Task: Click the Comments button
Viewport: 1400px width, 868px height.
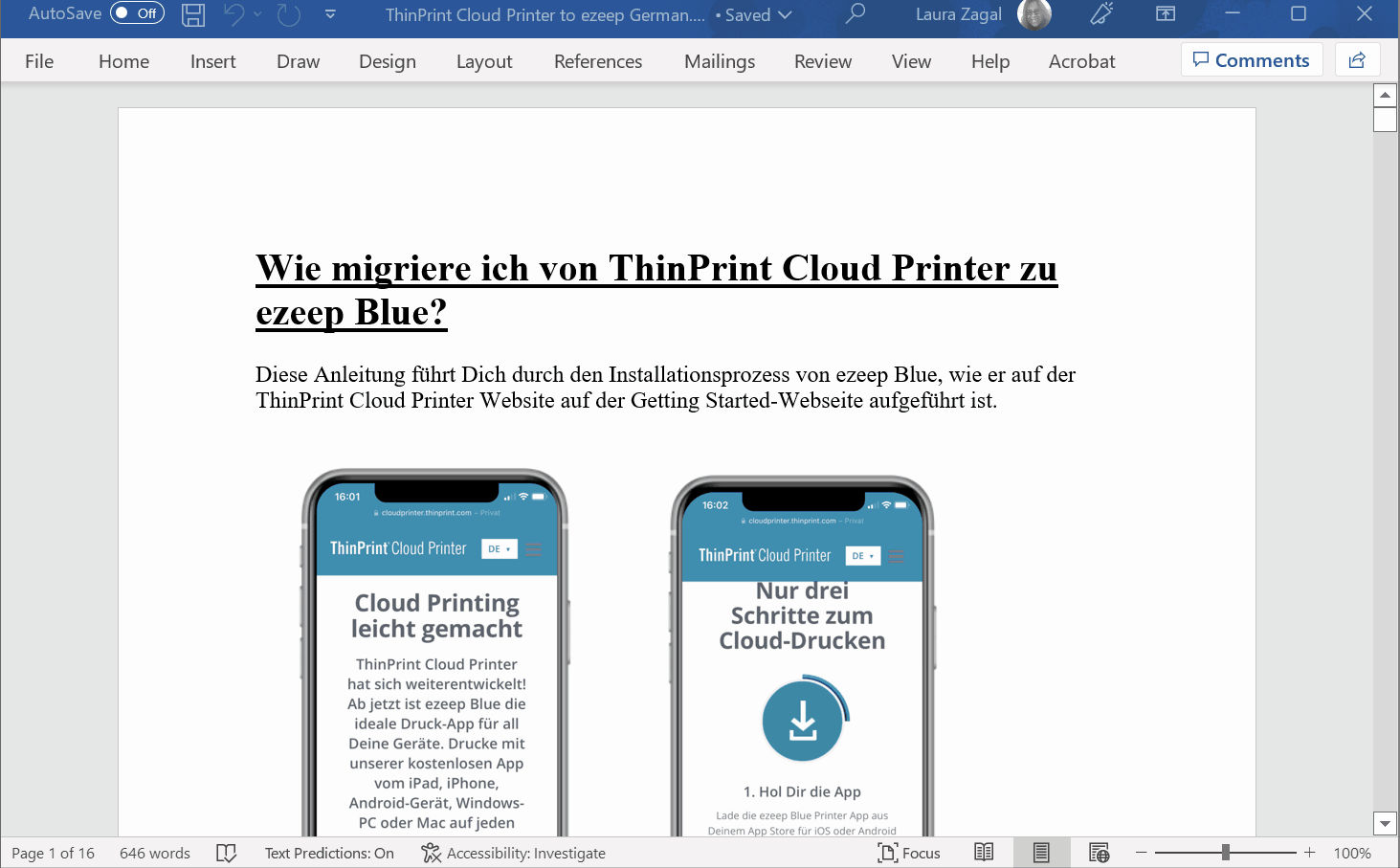Action: pos(1252,60)
